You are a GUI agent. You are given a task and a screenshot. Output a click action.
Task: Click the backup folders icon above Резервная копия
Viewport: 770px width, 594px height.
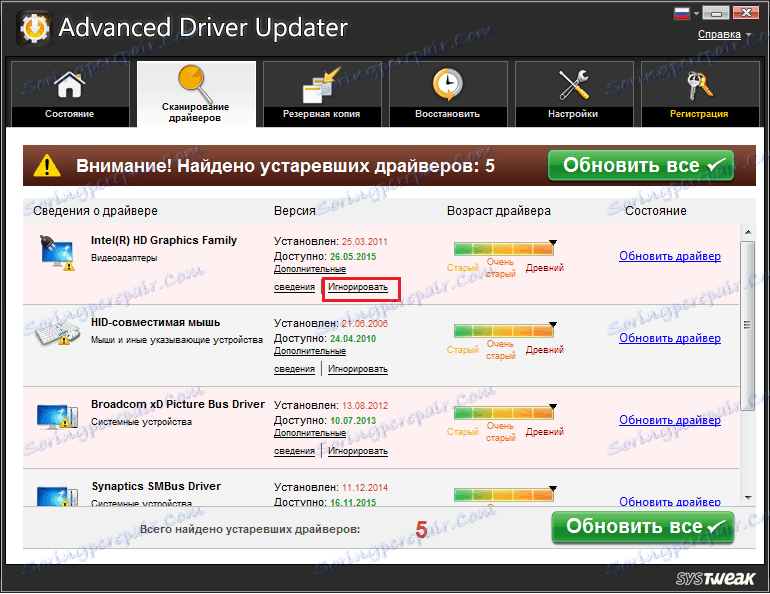[x=321, y=85]
